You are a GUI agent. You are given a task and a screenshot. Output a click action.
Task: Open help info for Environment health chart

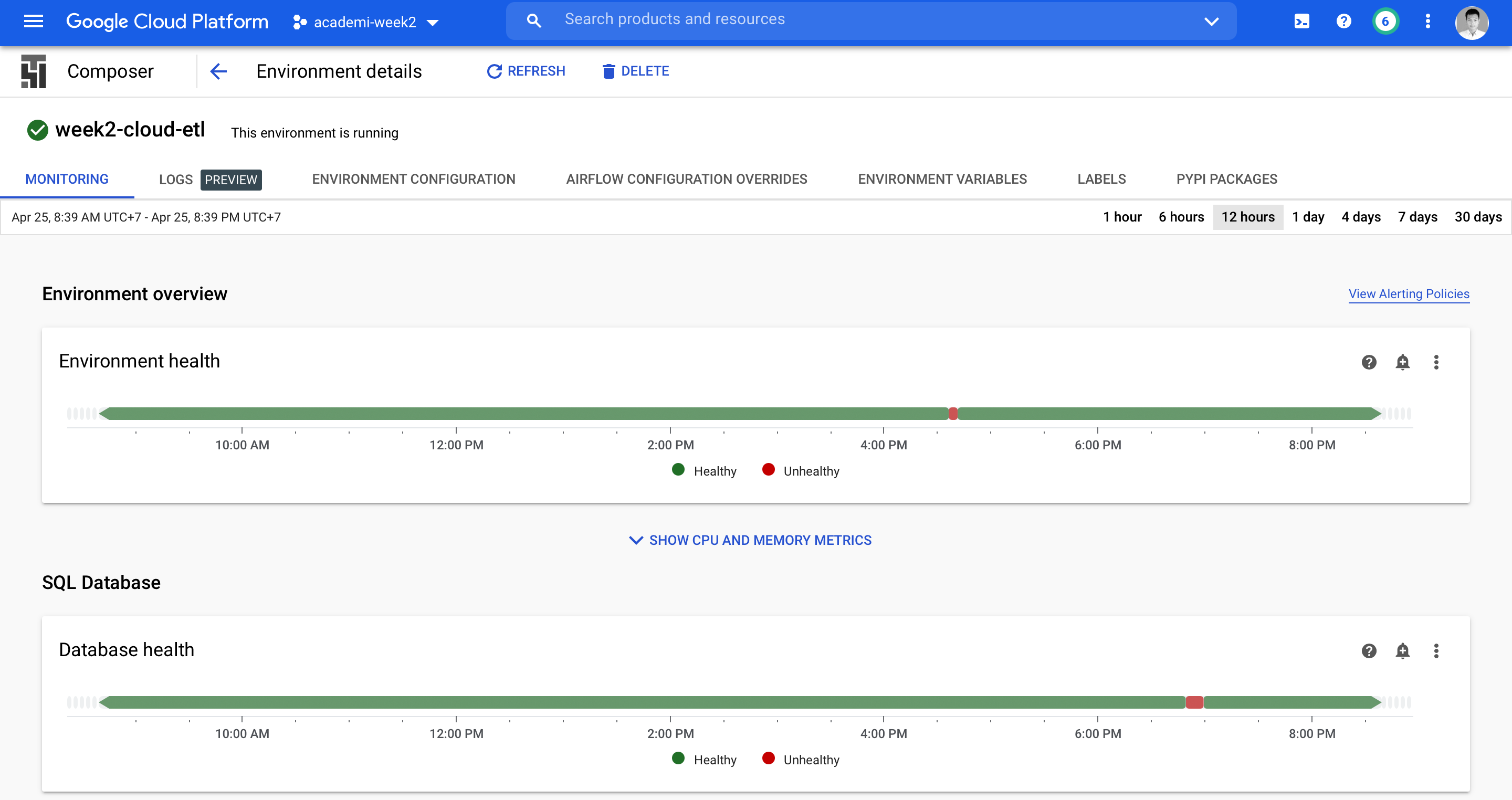coord(1369,362)
